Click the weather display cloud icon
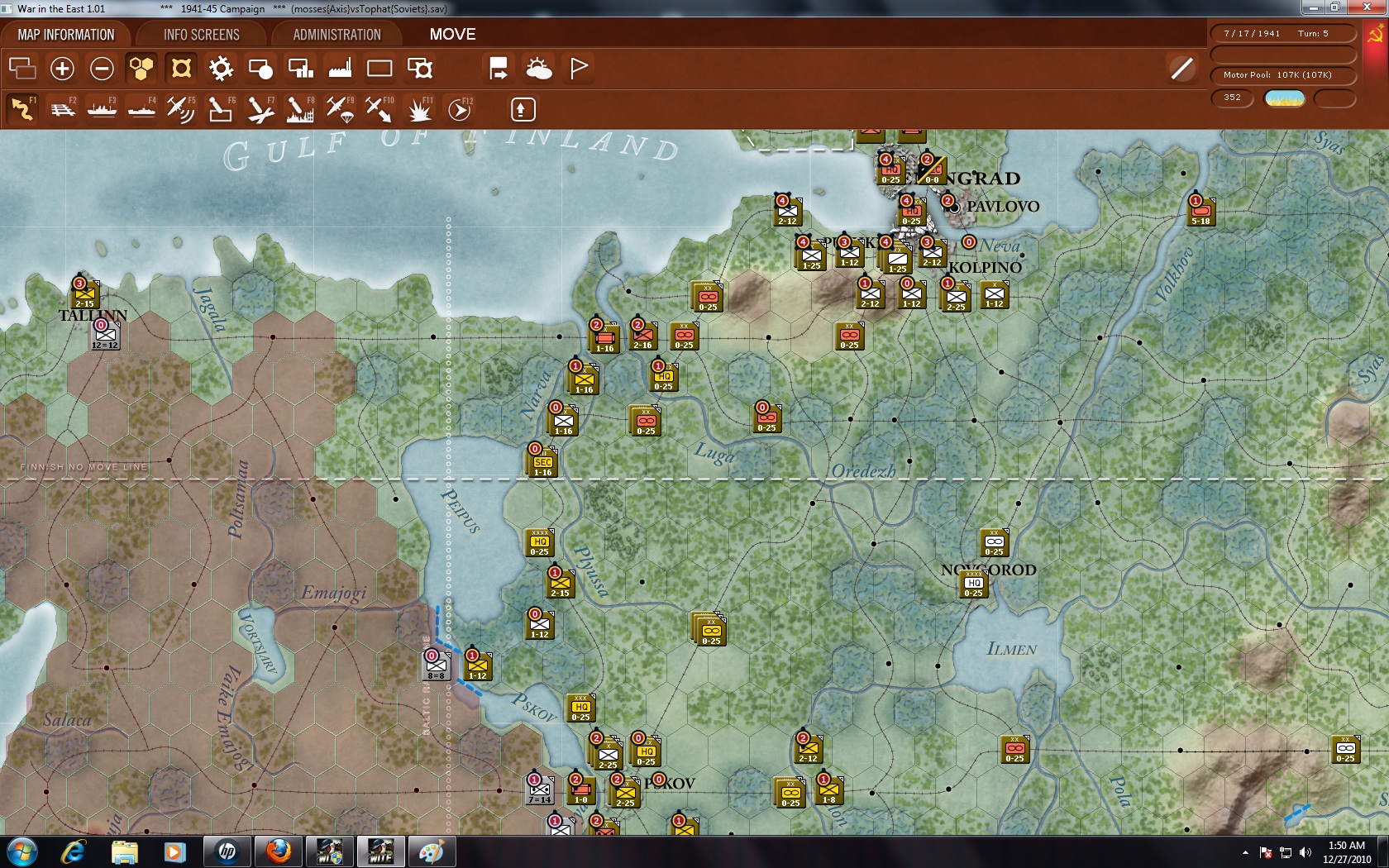This screenshot has height=868, width=1389. (x=538, y=69)
